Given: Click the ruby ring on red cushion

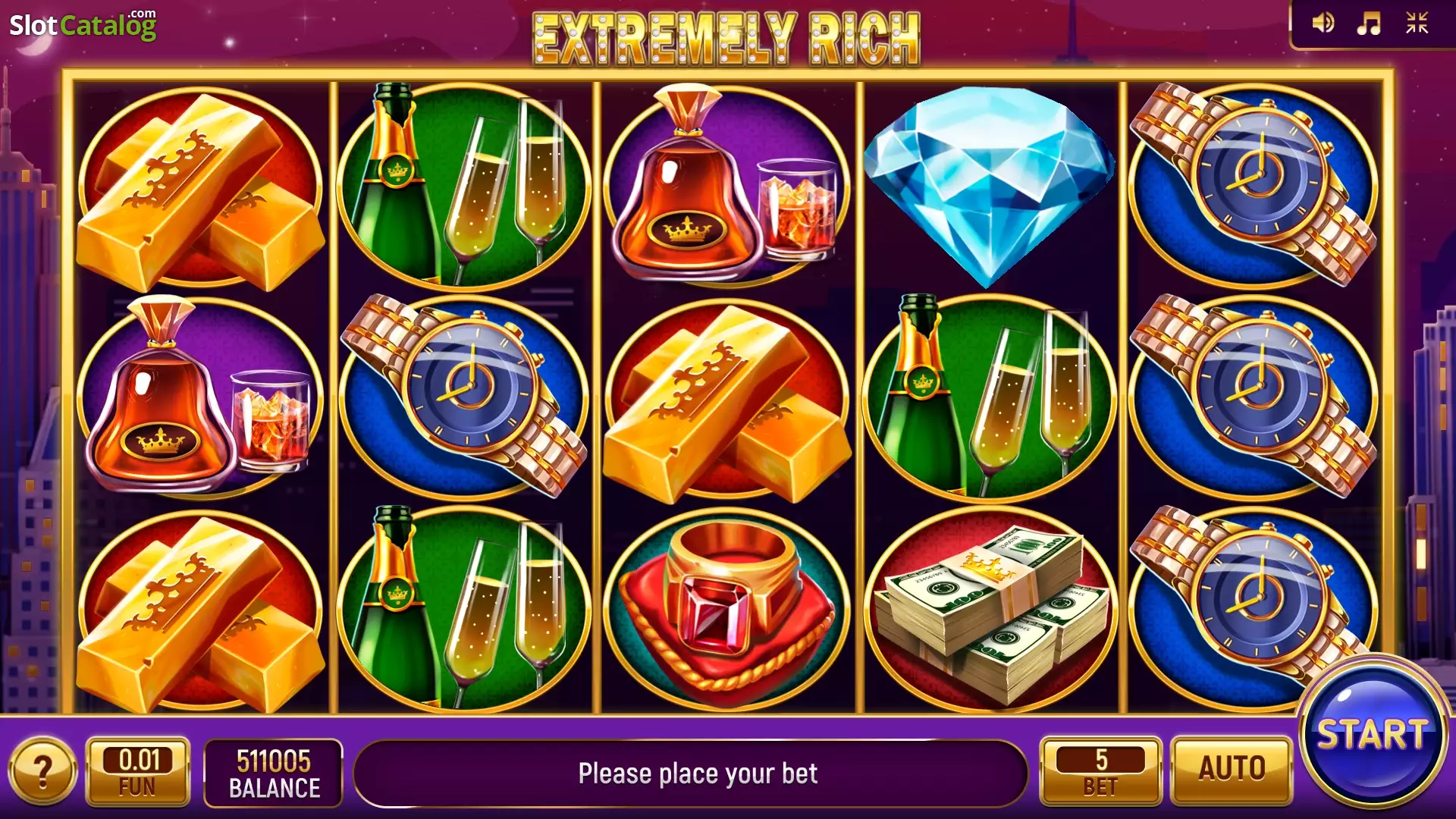Looking at the screenshot, I should [x=727, y=609].
